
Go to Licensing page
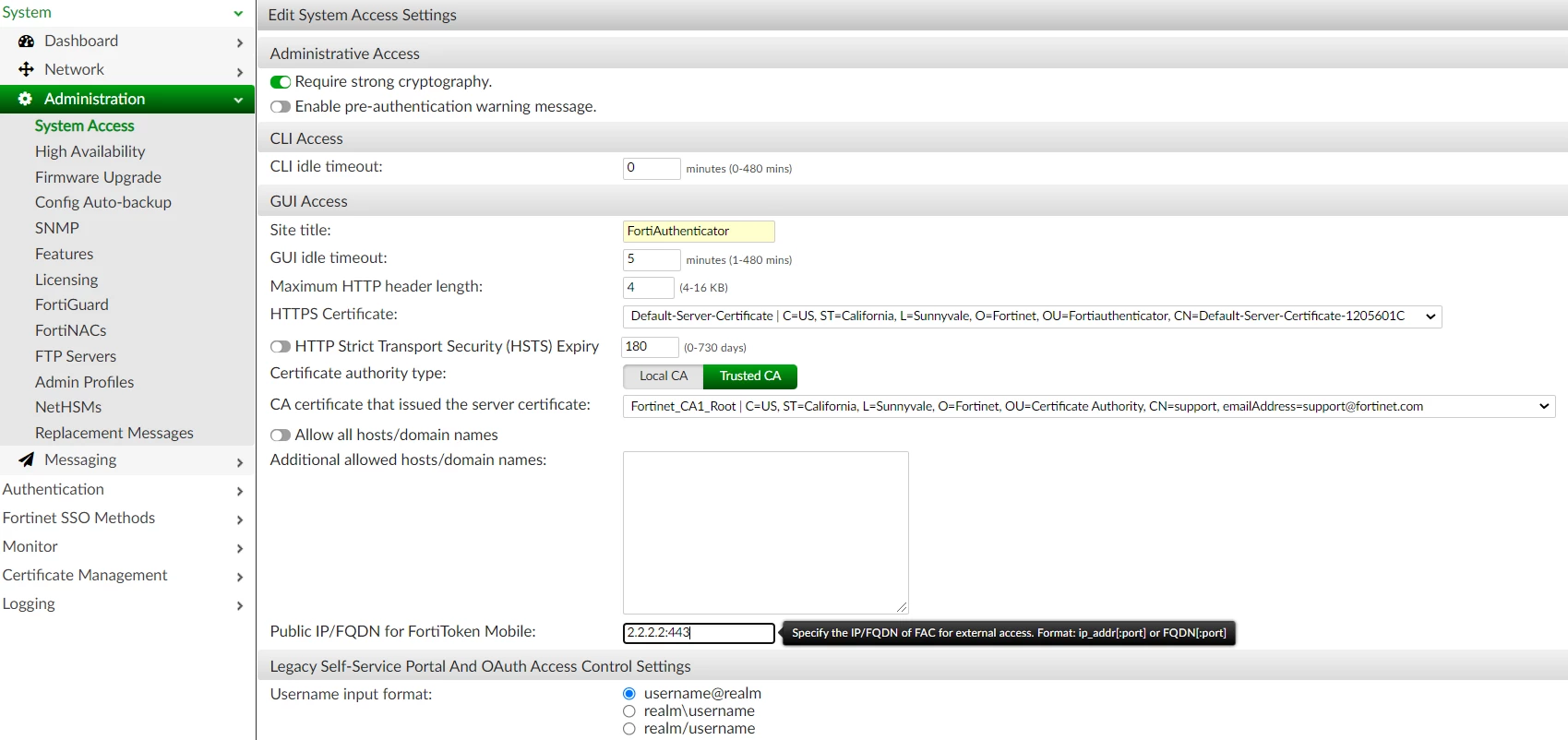coord(66,280)
